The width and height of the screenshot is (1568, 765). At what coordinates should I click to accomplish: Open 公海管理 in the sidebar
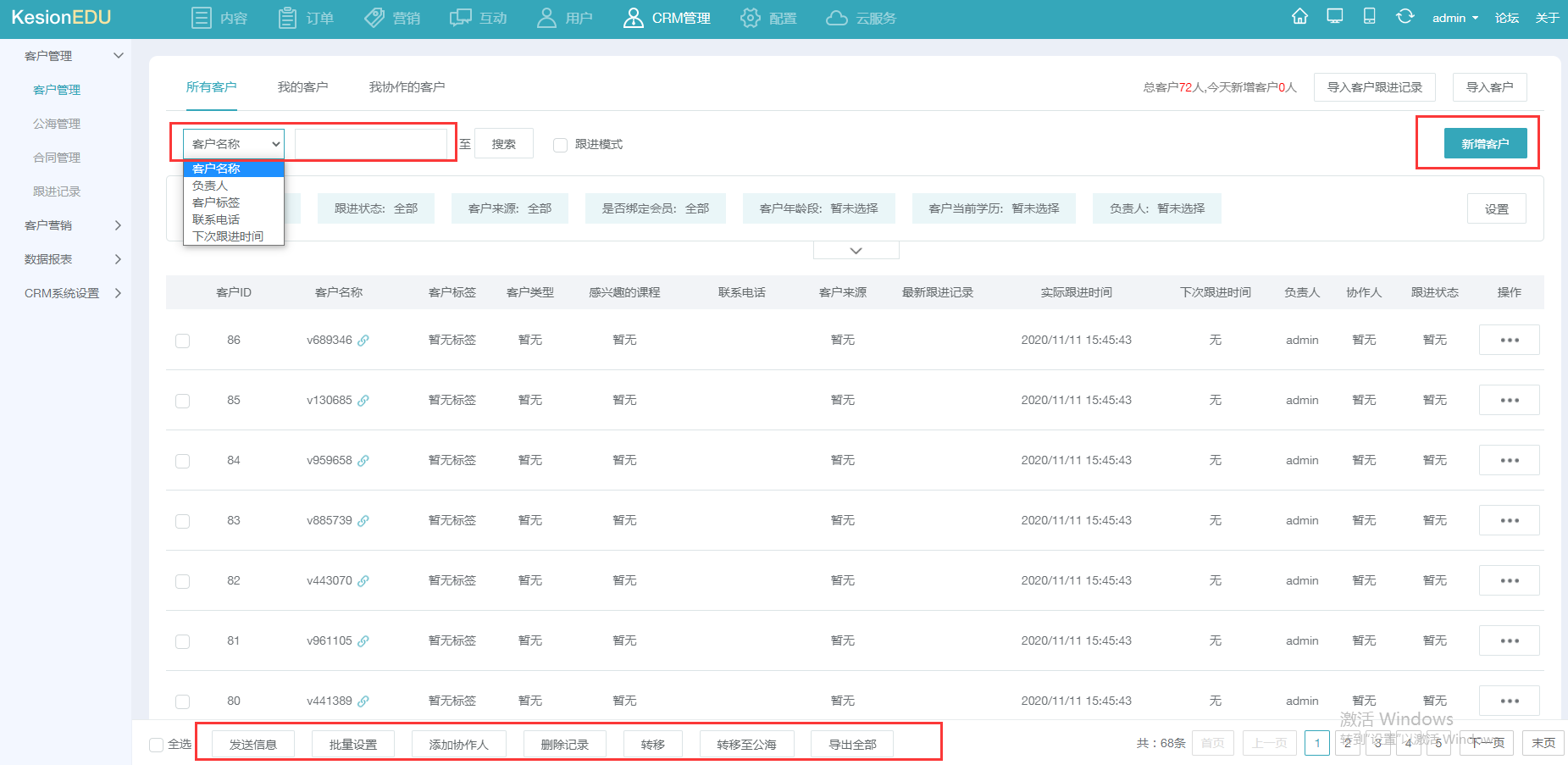tap(57, 124)
